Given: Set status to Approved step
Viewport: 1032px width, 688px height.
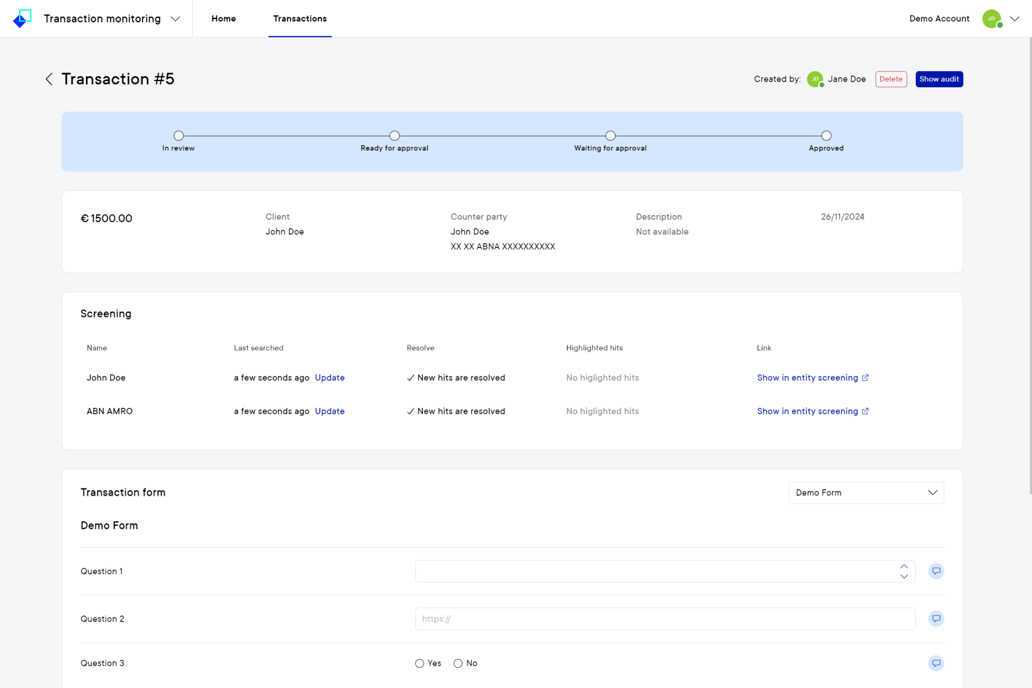Looking at the screenshot, I should pyautogui.click(x=826, y=136).
